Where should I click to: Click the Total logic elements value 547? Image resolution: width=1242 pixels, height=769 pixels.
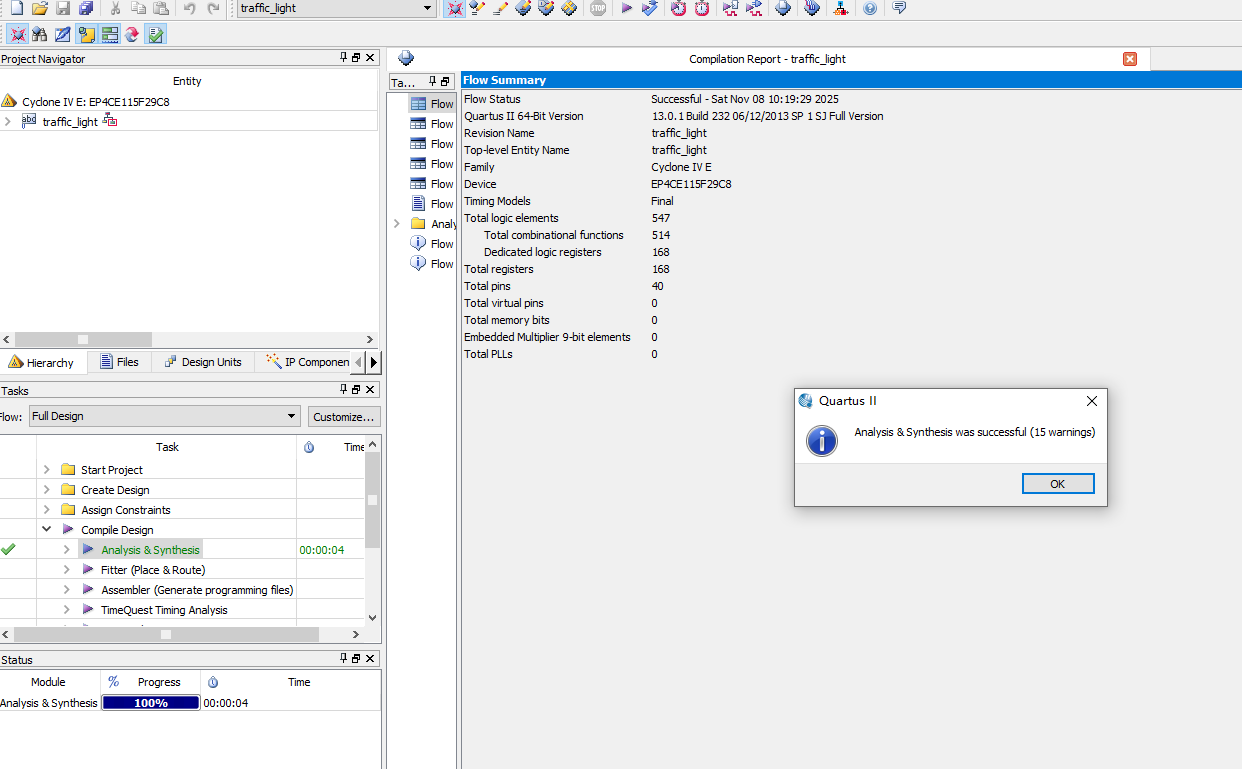(x=661, y=218)
